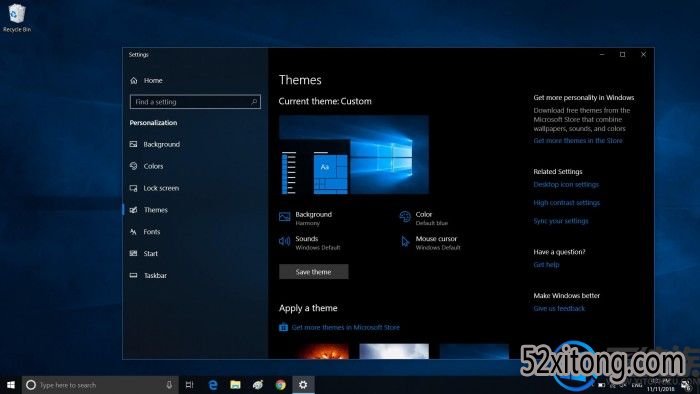700x394 pixels.
Task: Click the Sounds speaker icon
Action: pyautogui.click(x=284, y=241)
